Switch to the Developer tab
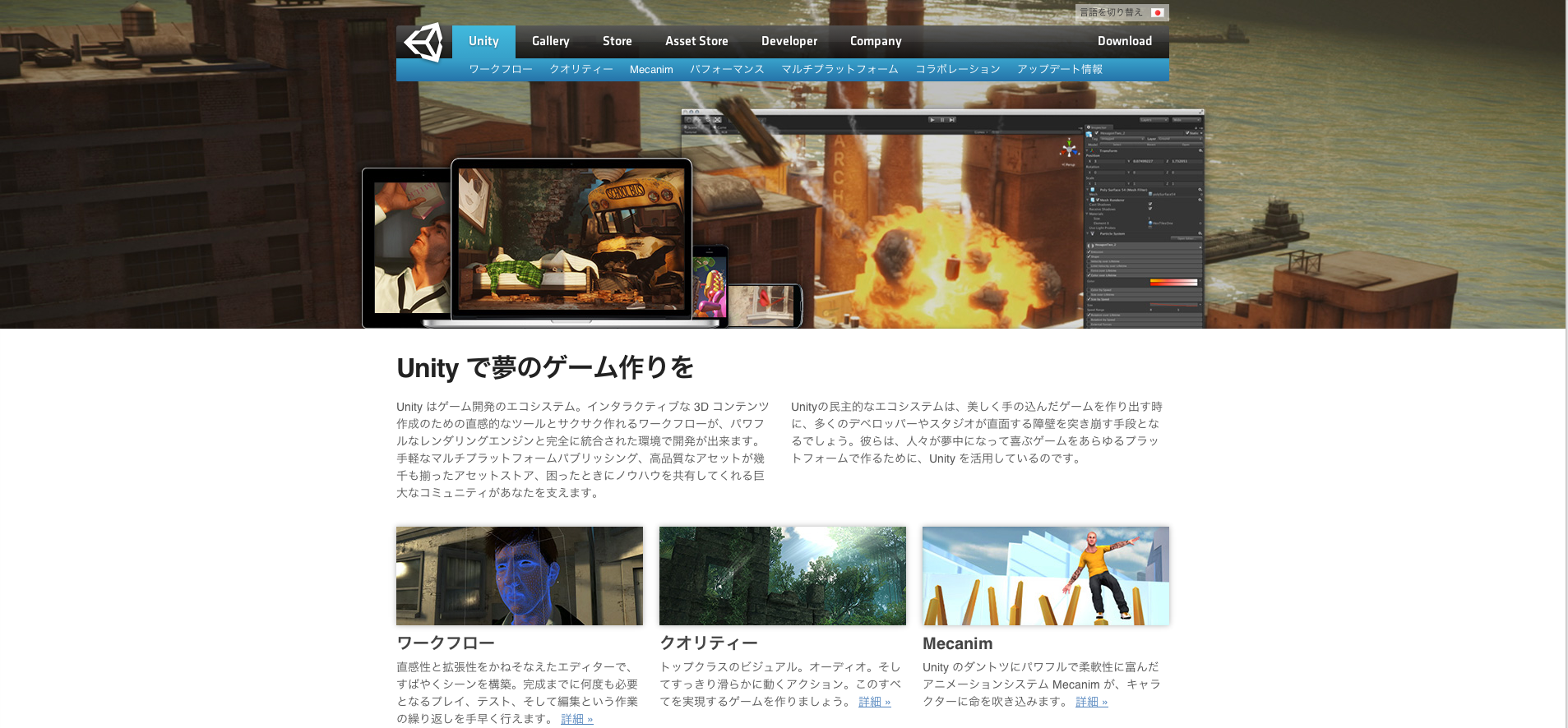 789,41
